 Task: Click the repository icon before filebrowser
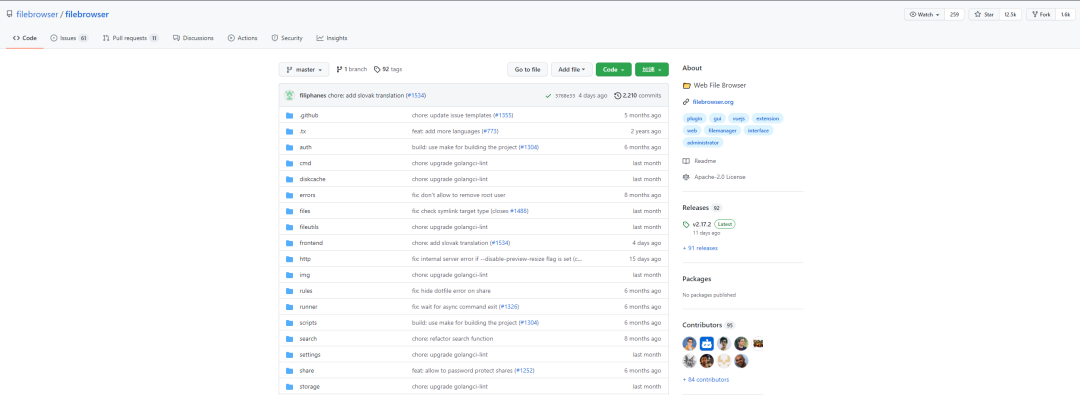pos(10,14)
